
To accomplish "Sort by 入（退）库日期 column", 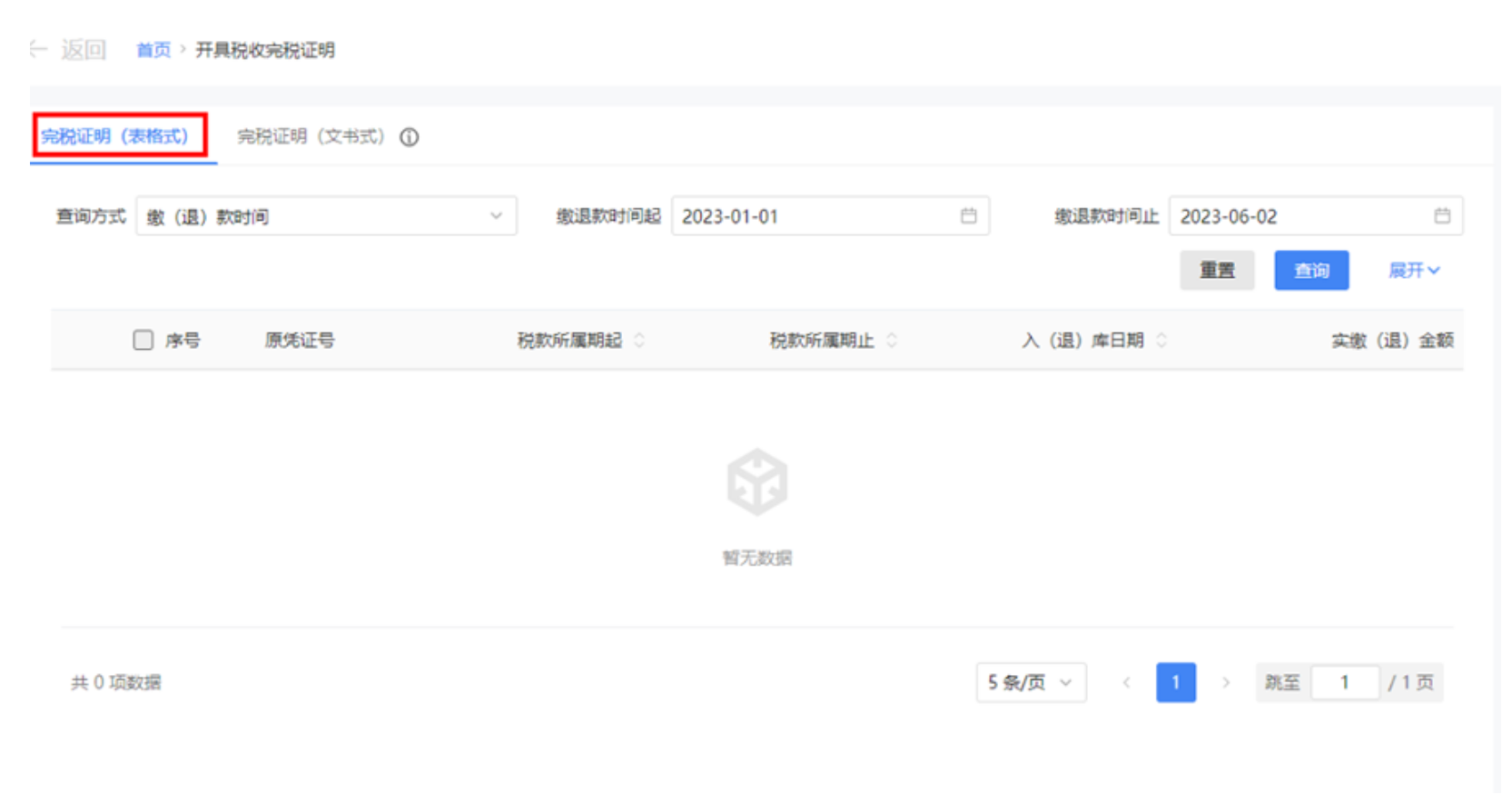I will (1161, 340).
